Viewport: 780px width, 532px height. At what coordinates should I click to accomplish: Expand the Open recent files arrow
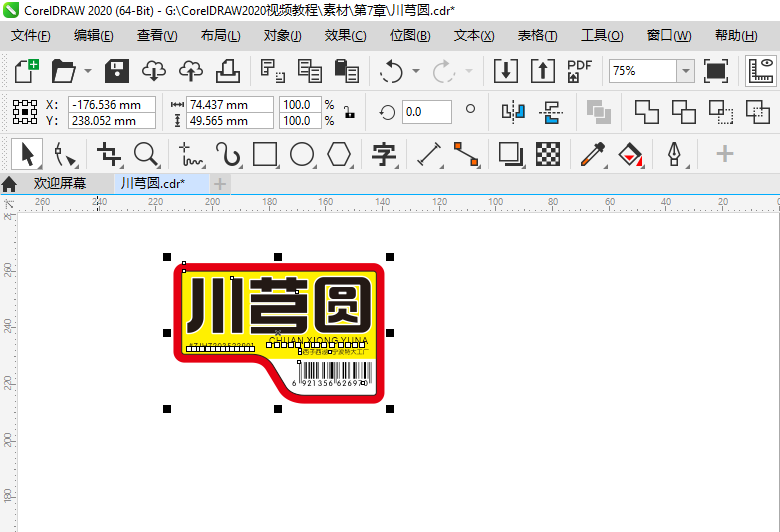pos(88,71)
